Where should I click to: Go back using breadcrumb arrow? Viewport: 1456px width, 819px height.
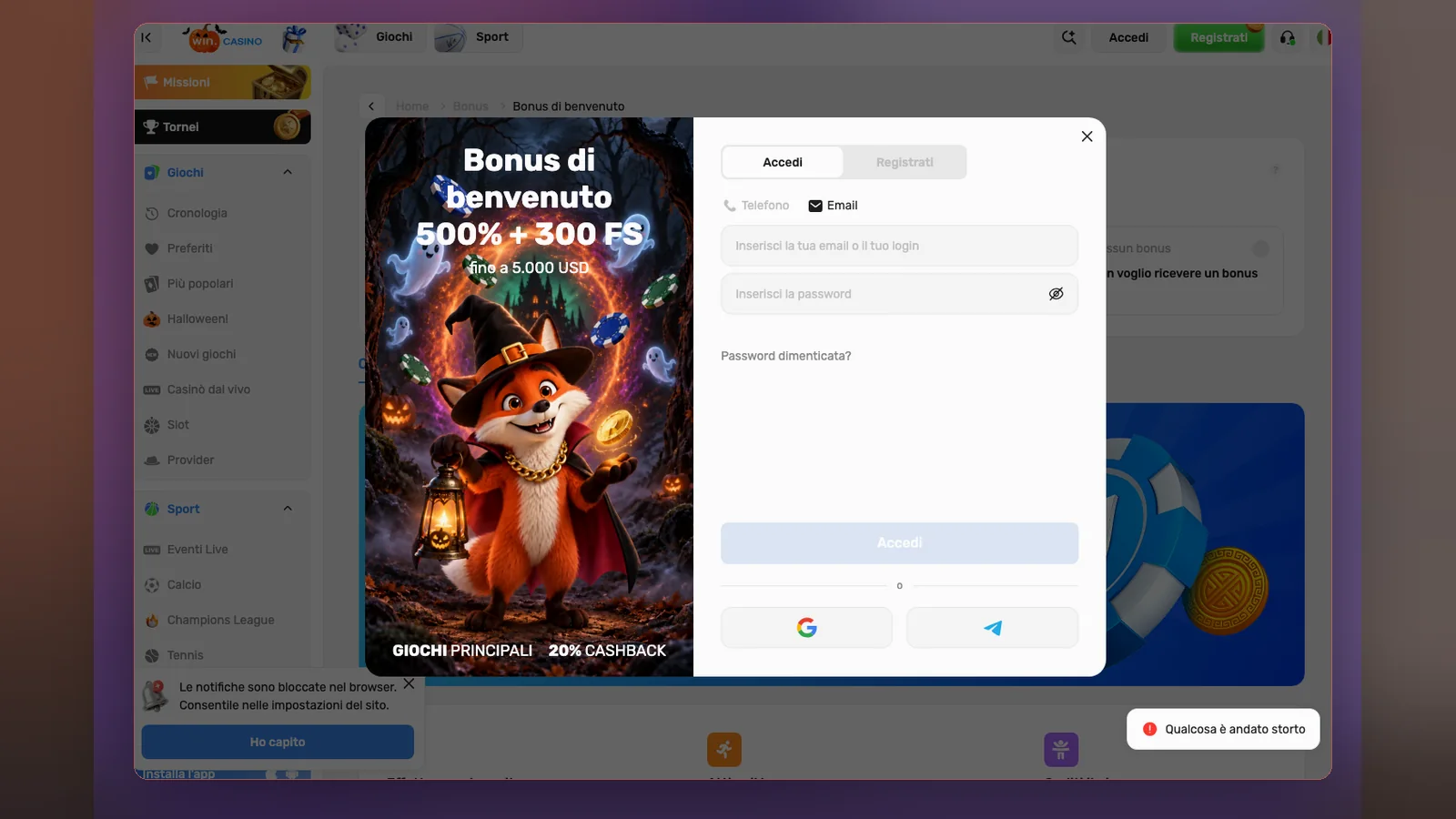(x=371, y=106)
